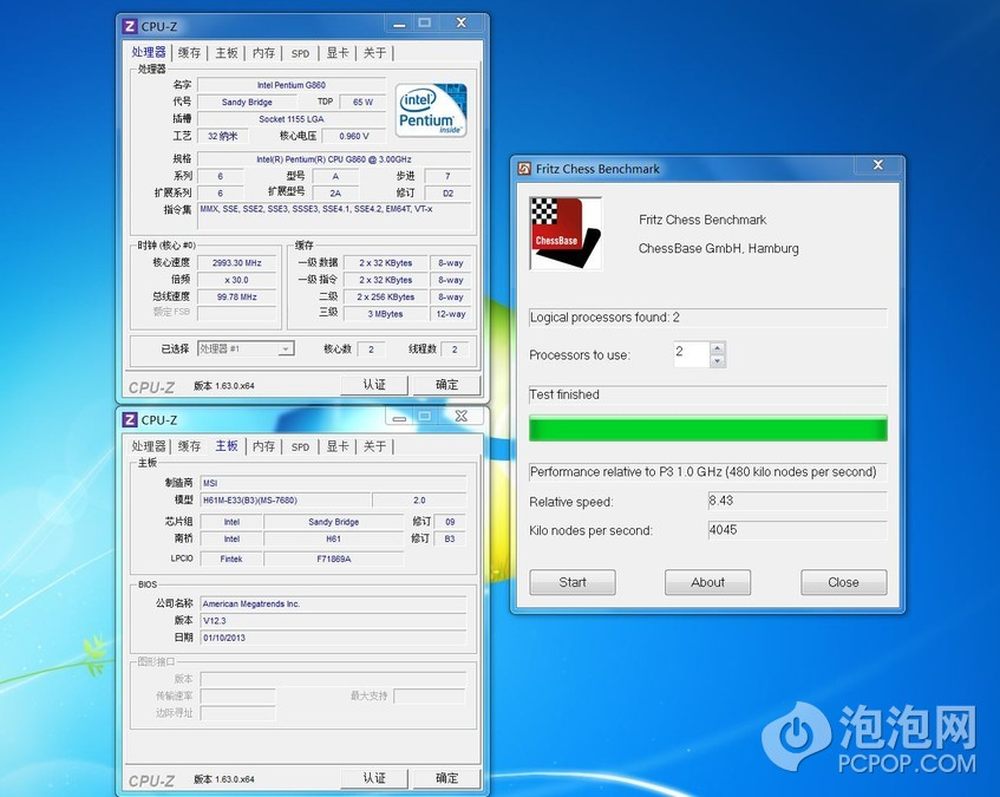Image resolution: width=1000 pixels, height=797 pixels.
Task: Click the TDP value 65 W
Action: tap(363, 102)
